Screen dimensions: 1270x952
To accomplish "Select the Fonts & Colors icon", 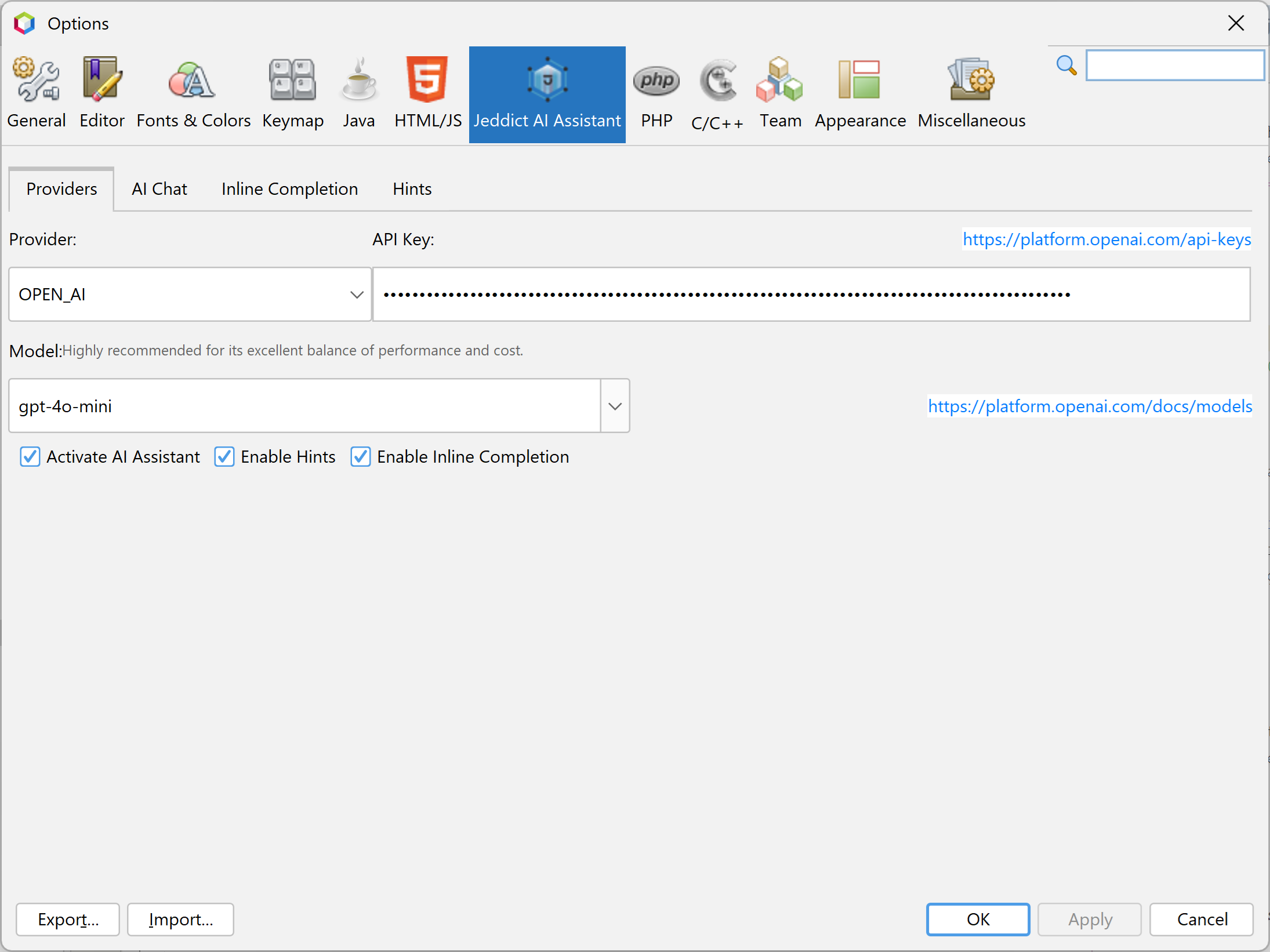I will point(192,91).
